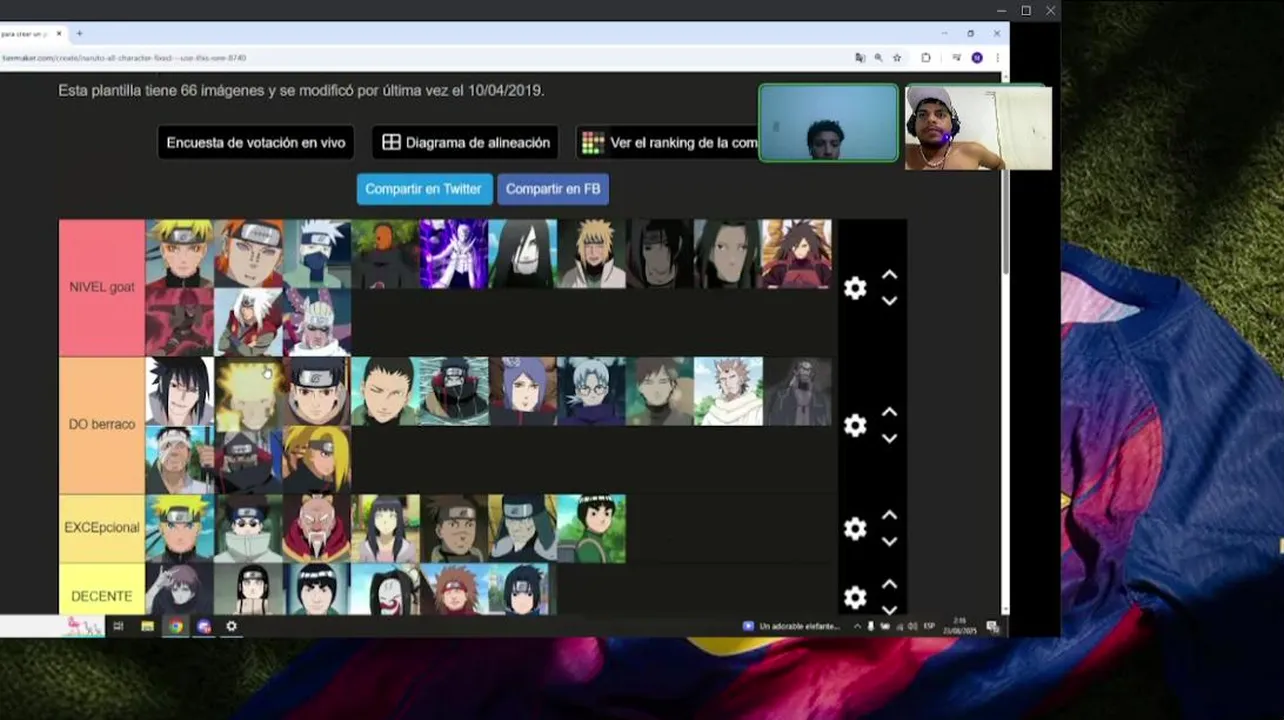
Task: Open Chrome three-dot menu
Action: pyautogui.click(x=997, y=58)
